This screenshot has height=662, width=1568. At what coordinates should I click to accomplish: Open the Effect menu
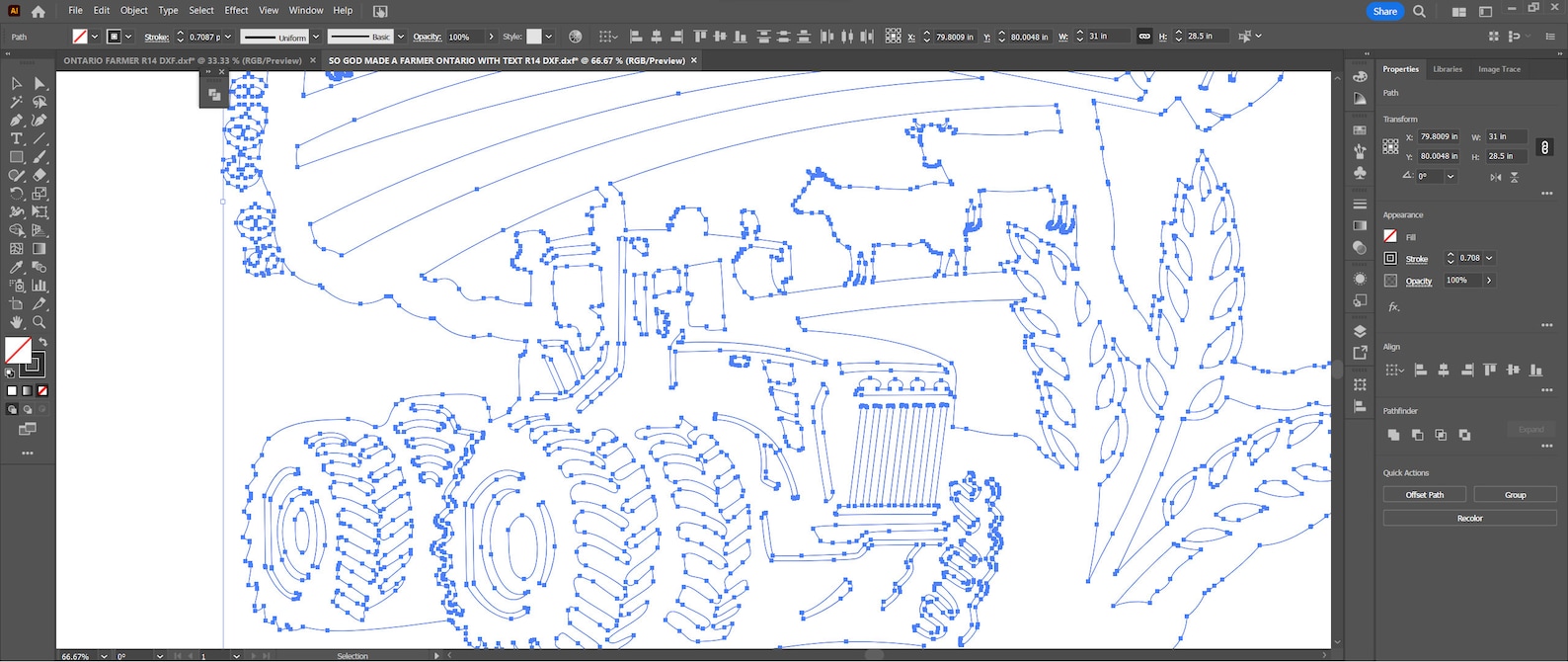[236, 10]
